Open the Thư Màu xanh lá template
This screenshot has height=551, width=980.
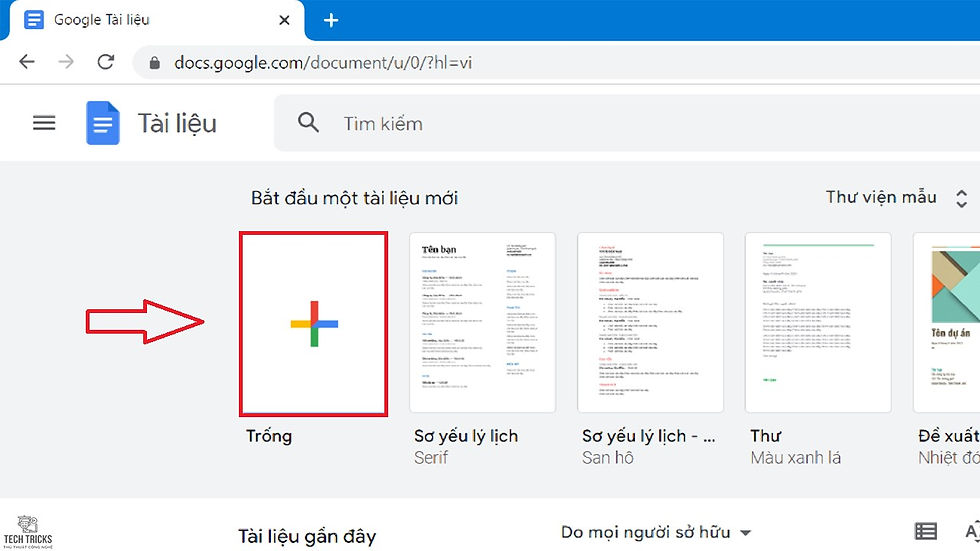pyautogui.click(x=818, y=322)
